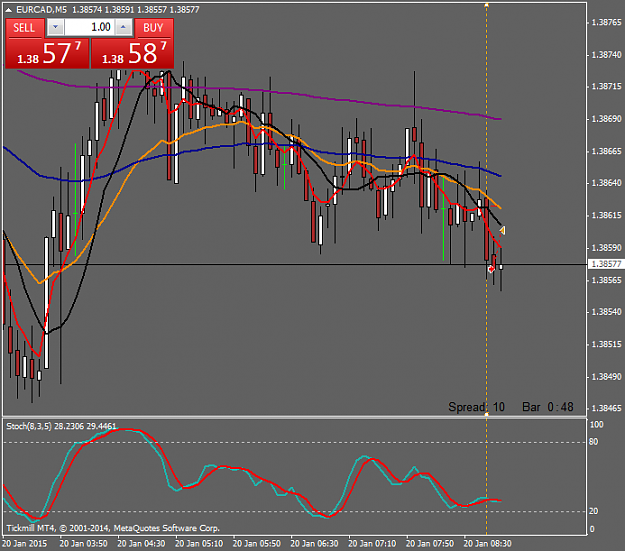The image size is (625, 551).
Task: Click the 20 Jan 2015 date label
Action: pyautogui.click(x=24, y=543)
